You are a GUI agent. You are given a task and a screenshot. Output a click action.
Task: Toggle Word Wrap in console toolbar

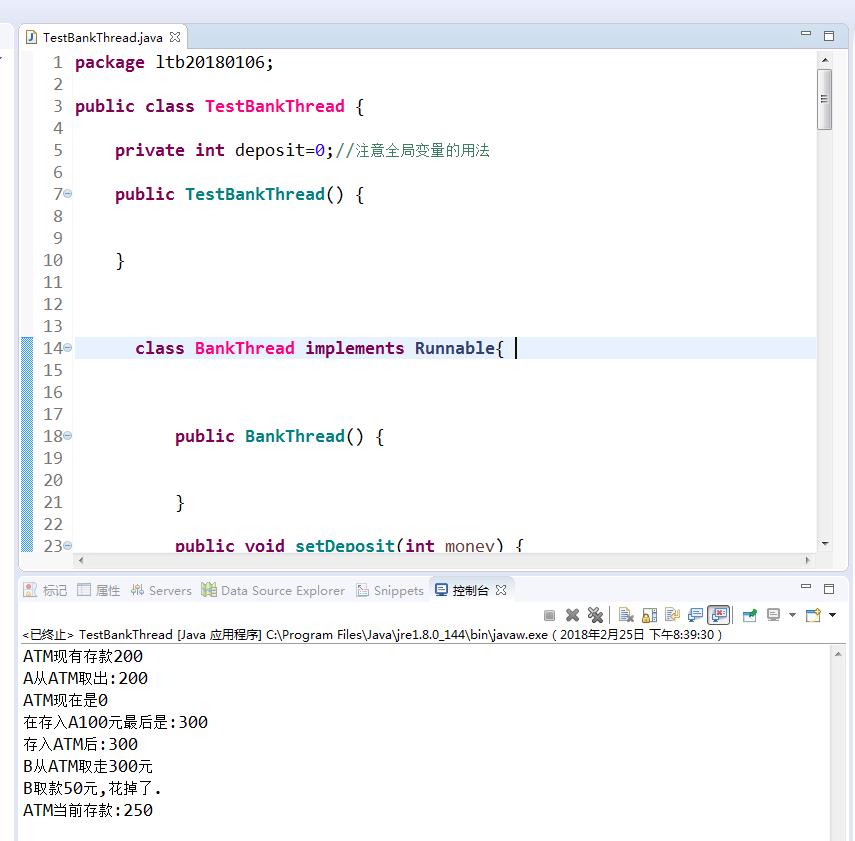tap(672, 615)
